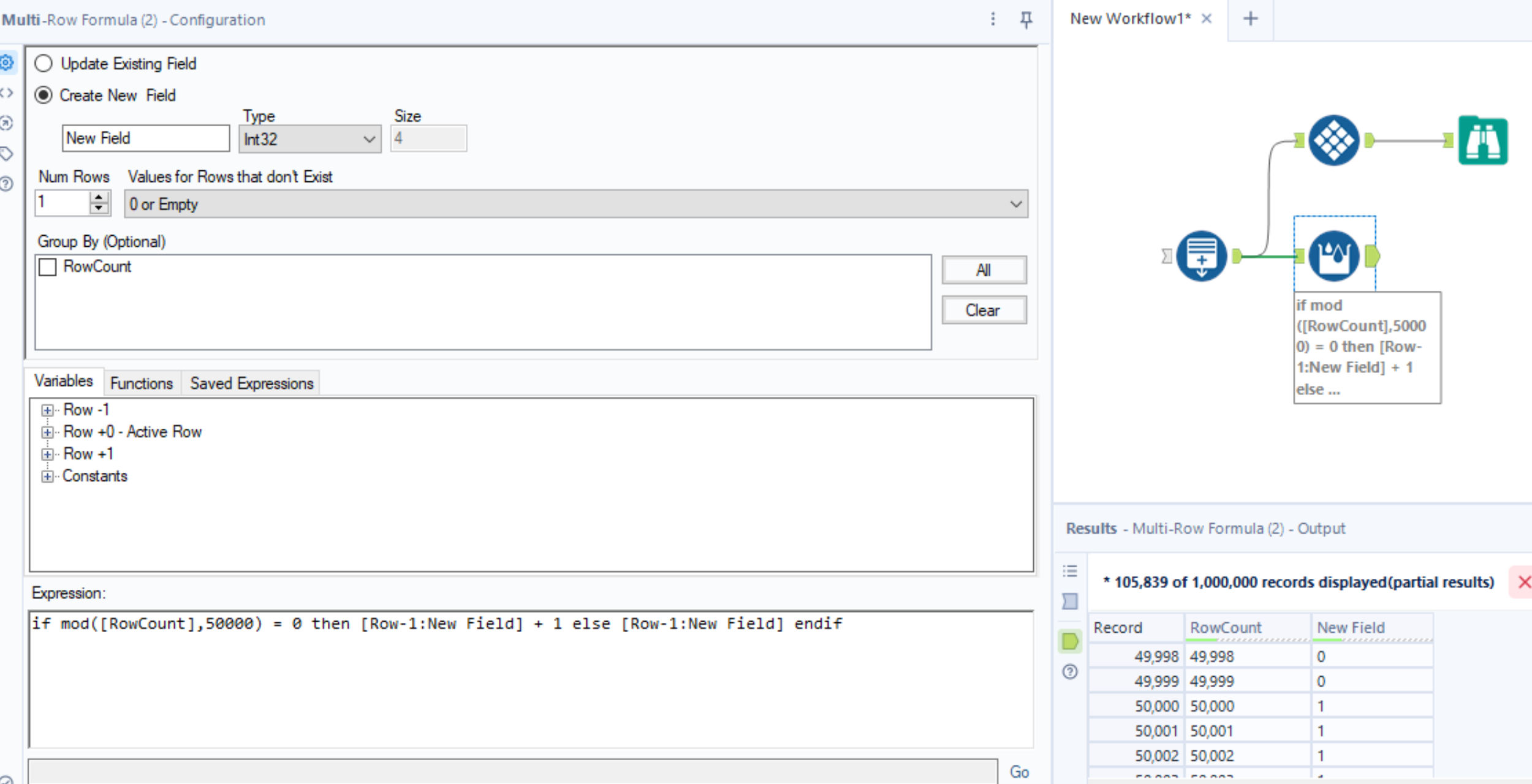Click the green output anchor icon in Results
This screenshot has width=1532, height=784.
pos(1070,641)
